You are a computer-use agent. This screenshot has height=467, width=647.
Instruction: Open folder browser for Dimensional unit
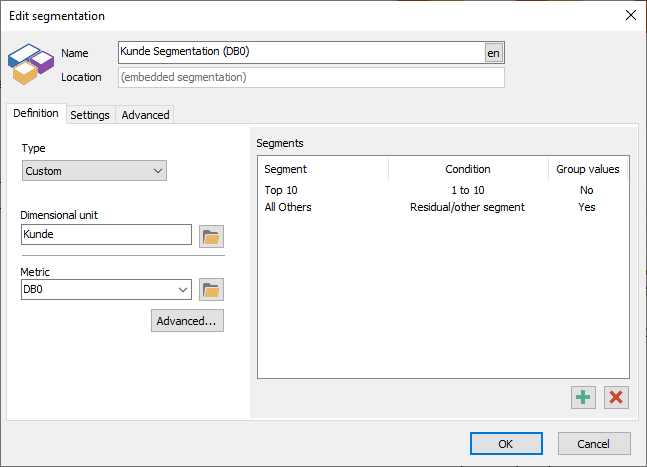[211, 236]
